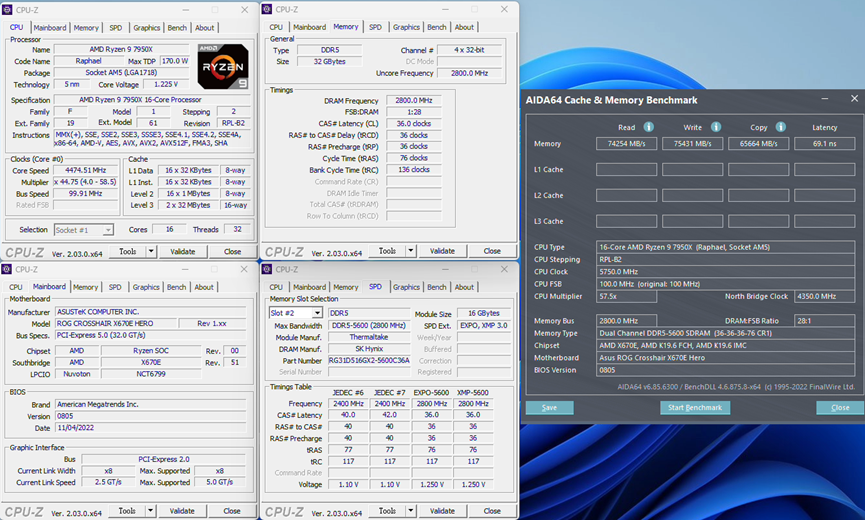The image size is (865, 520).
Task: Open the SPD tab in the Memory CPU-Z window
Action: tap(375, 27)
